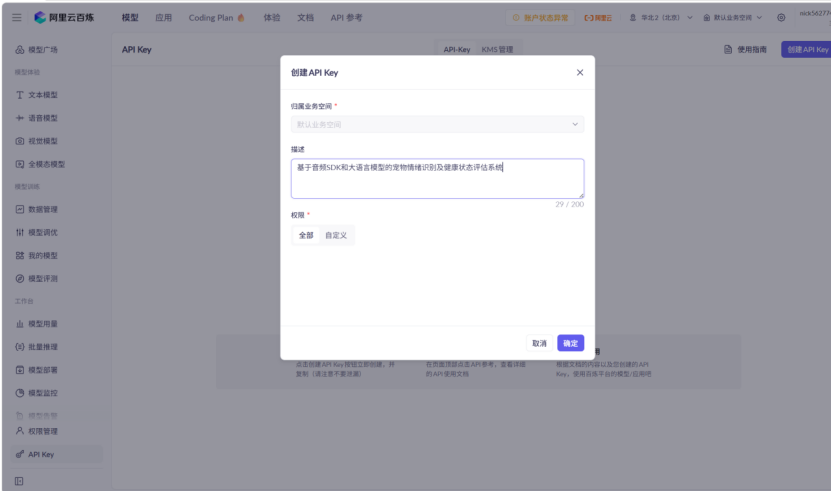Open the 模型 top menu
This screenshot has height=491, width=831.
(130, 17)
